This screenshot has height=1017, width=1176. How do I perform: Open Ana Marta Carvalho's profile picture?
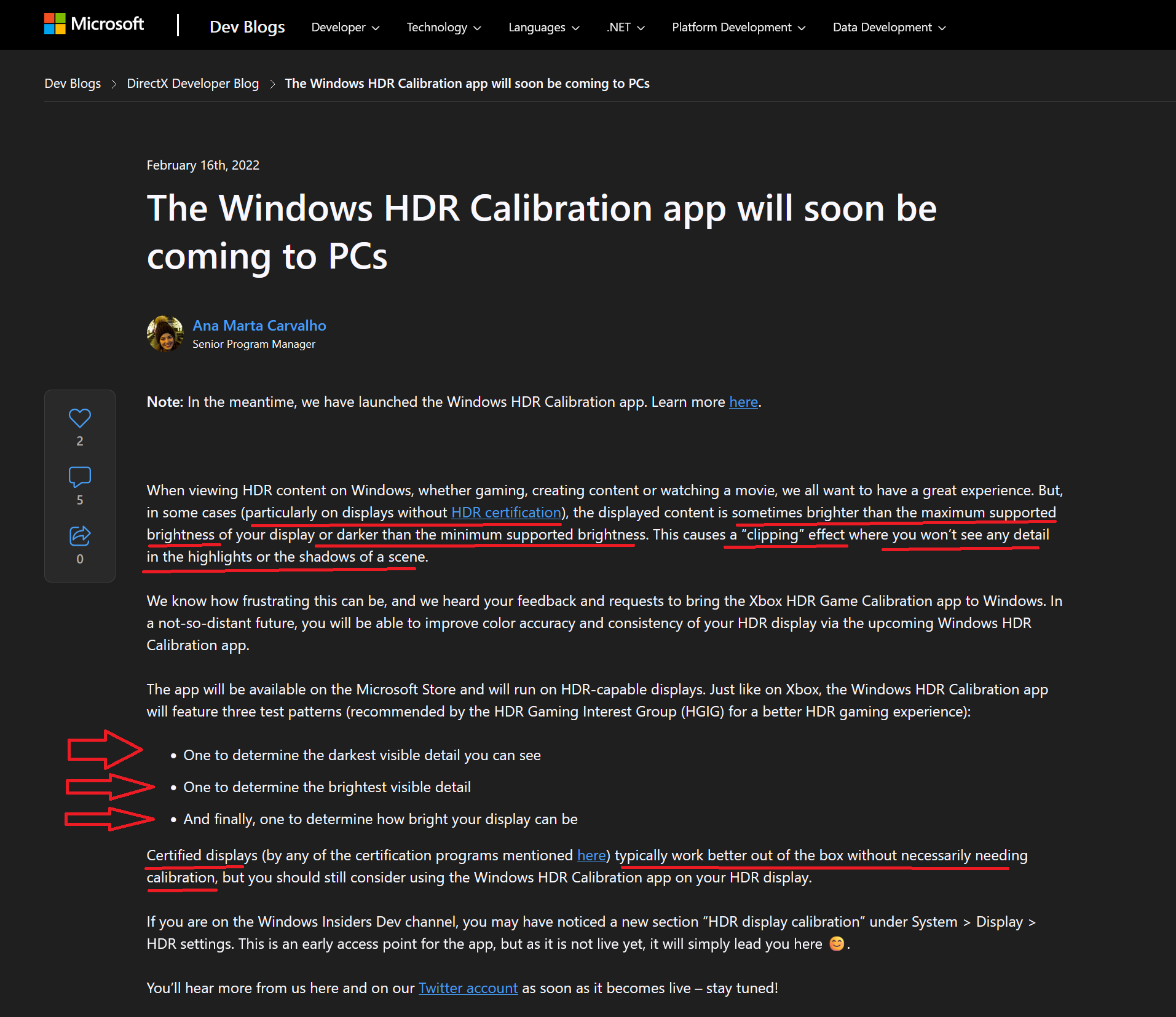click(x=165, y=333)
